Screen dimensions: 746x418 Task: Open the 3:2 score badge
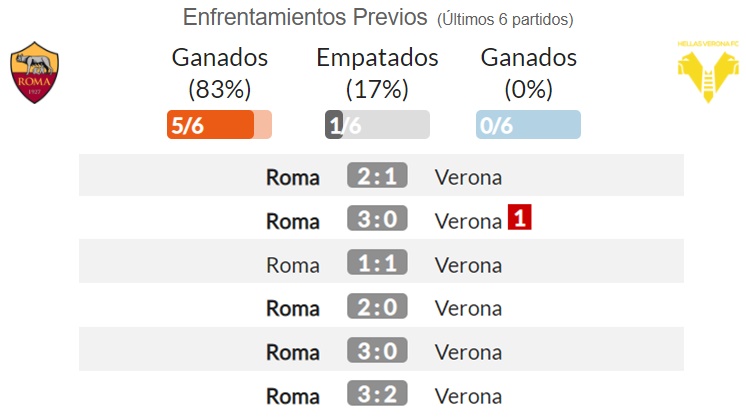(377, 394)
